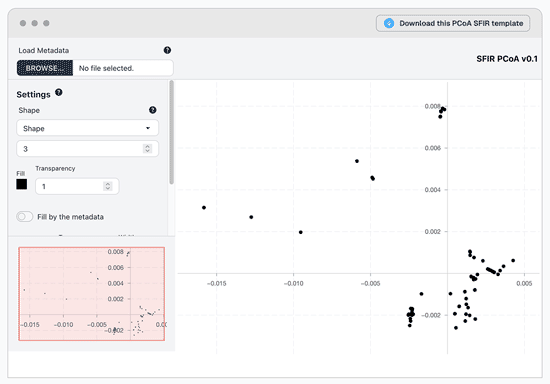The image size is (550, 384).
Task: Click the pink minimap overview thumbnail
Action: point(92,294)
